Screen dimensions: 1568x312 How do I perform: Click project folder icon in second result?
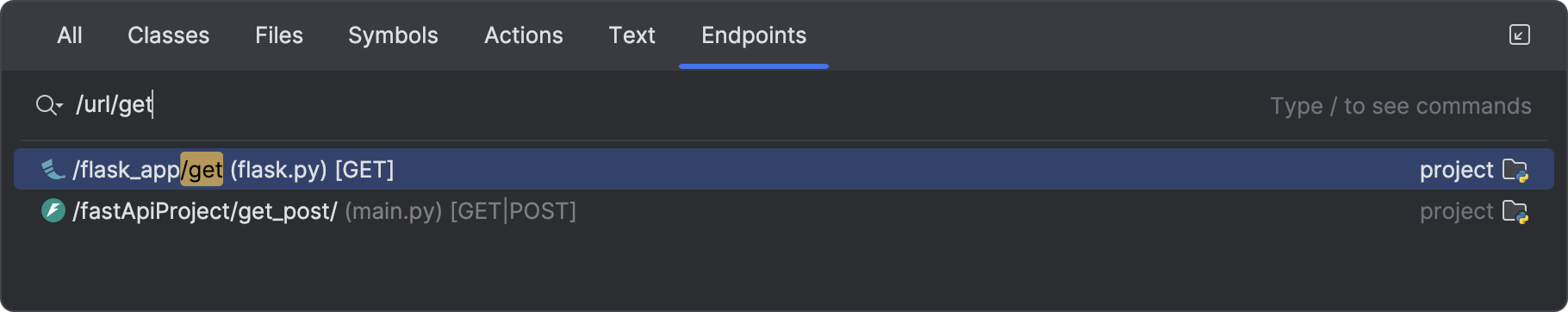(1515, 212)
